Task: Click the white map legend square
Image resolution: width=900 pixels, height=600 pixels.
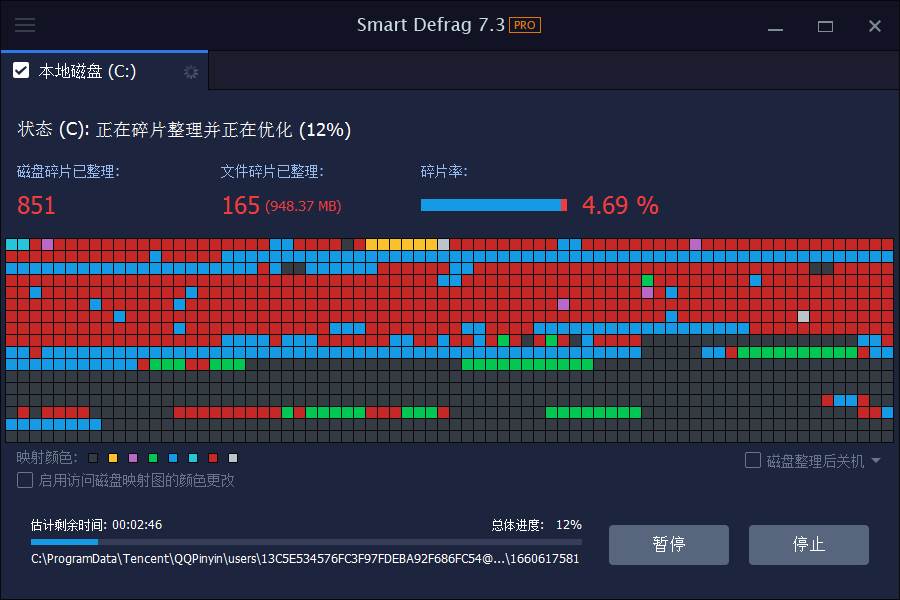Action: point(233,458)
